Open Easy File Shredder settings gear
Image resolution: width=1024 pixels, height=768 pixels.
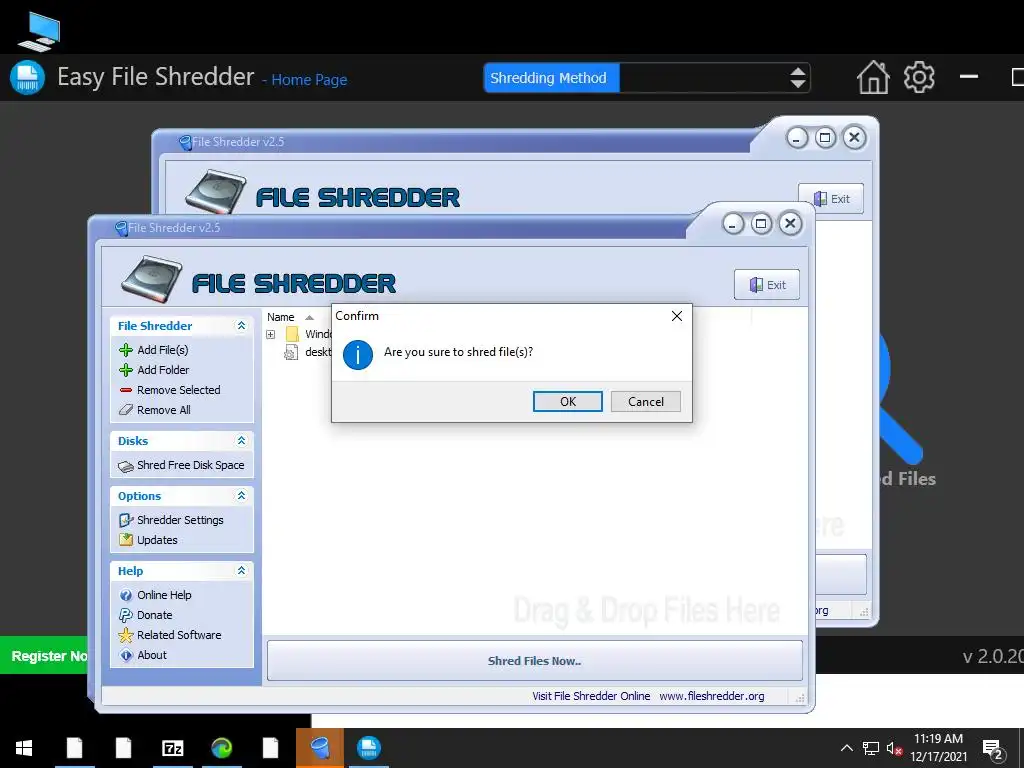pyautogui.click(x=919, y=78)
